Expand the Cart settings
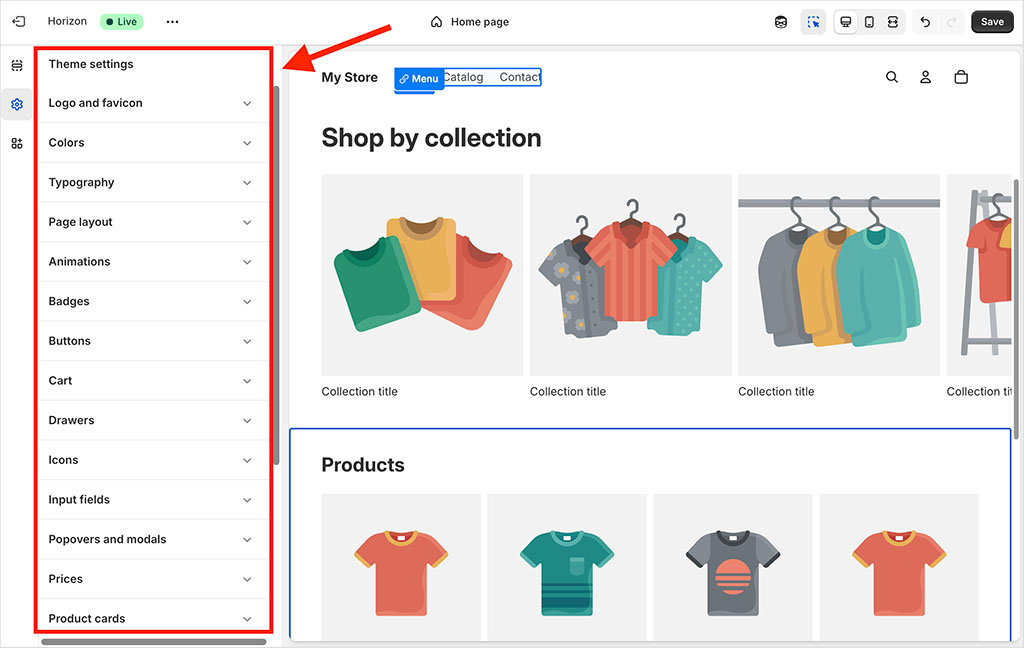Screen dimensions: 1024x648 tap(153, 381)
